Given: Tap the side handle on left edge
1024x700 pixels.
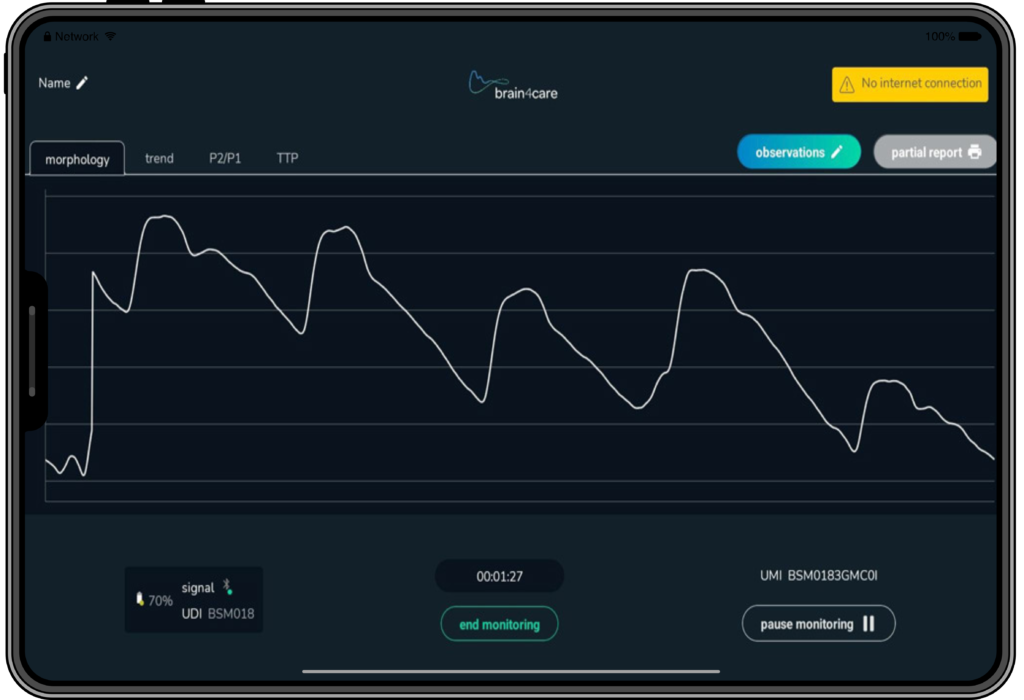Looking at the screenshot, I should (32, 351).
